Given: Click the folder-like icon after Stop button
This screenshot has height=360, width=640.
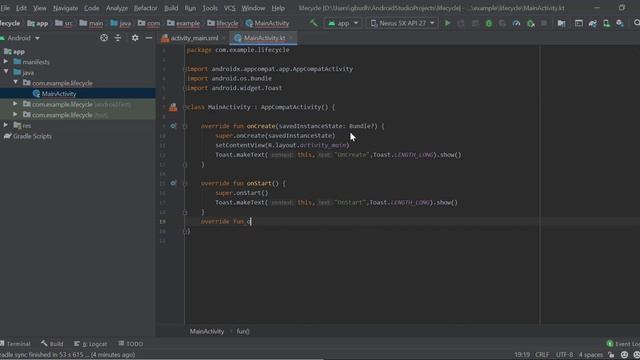Looking at the screenshot, I should [562, 23].
